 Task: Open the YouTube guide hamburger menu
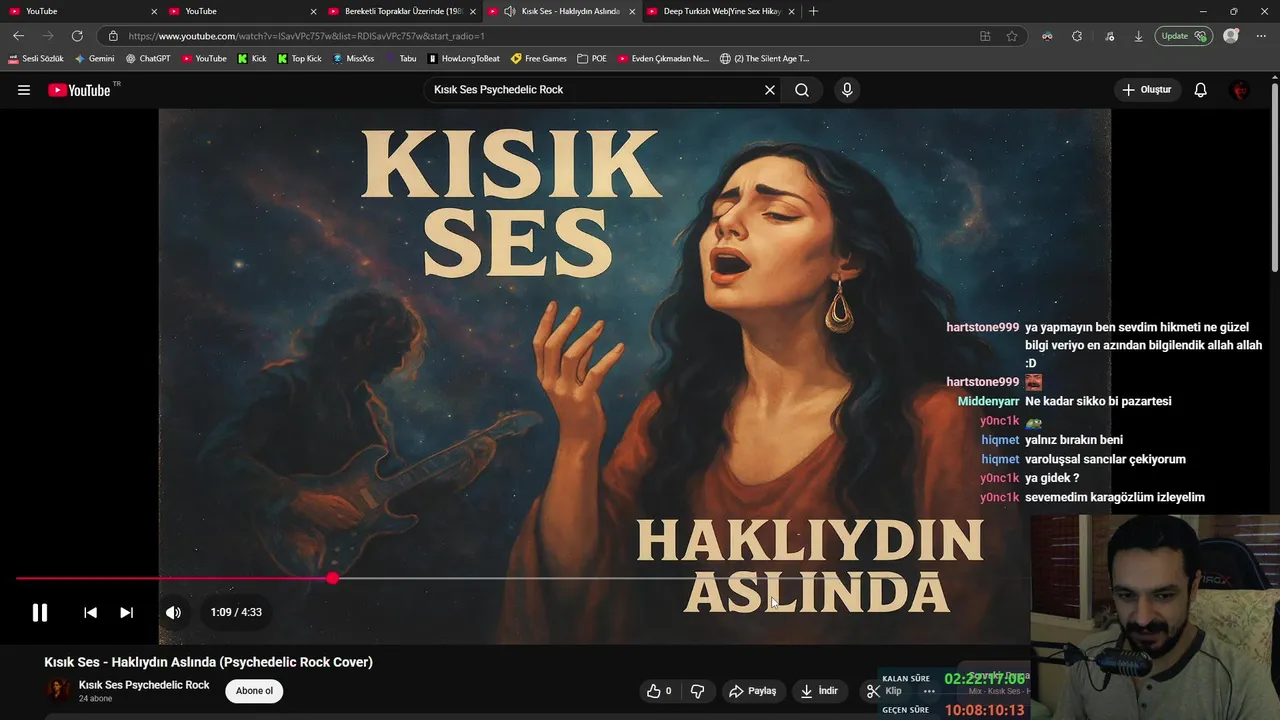click(x=24, y=90)
